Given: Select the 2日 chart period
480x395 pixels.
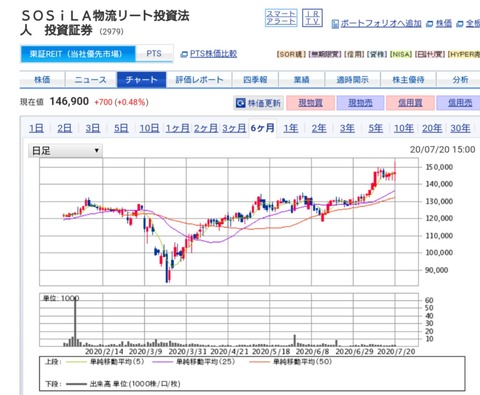Looking at the screenshot, I should (64, 128).
